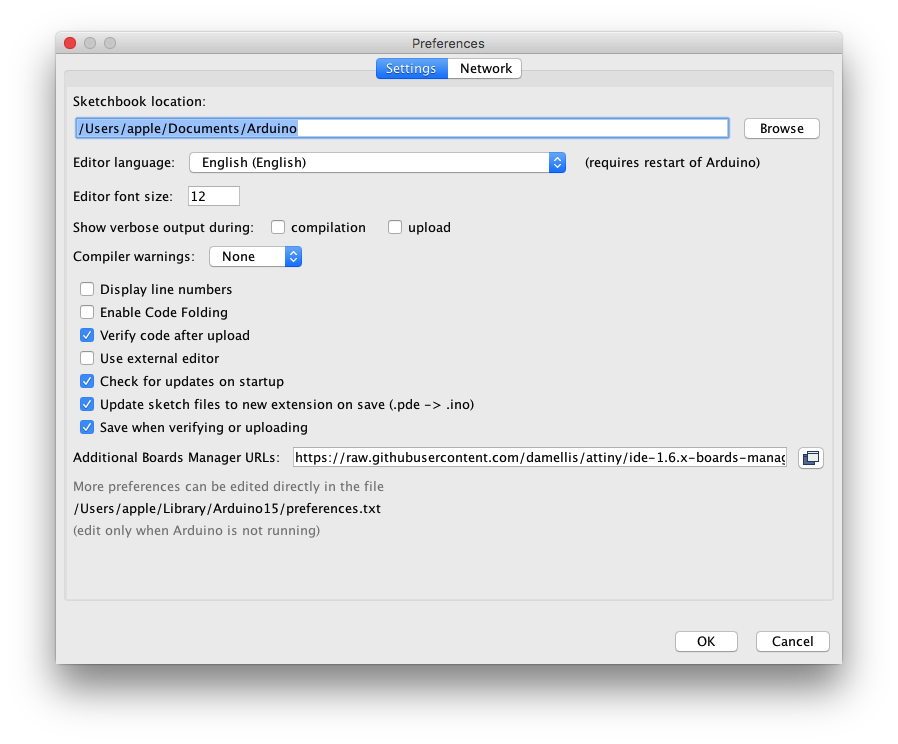Image resolution: width=898 pixels, height=744 pixels.
Task: Click the '(edit only when Arduino is not running)' text
Action: 196,530
